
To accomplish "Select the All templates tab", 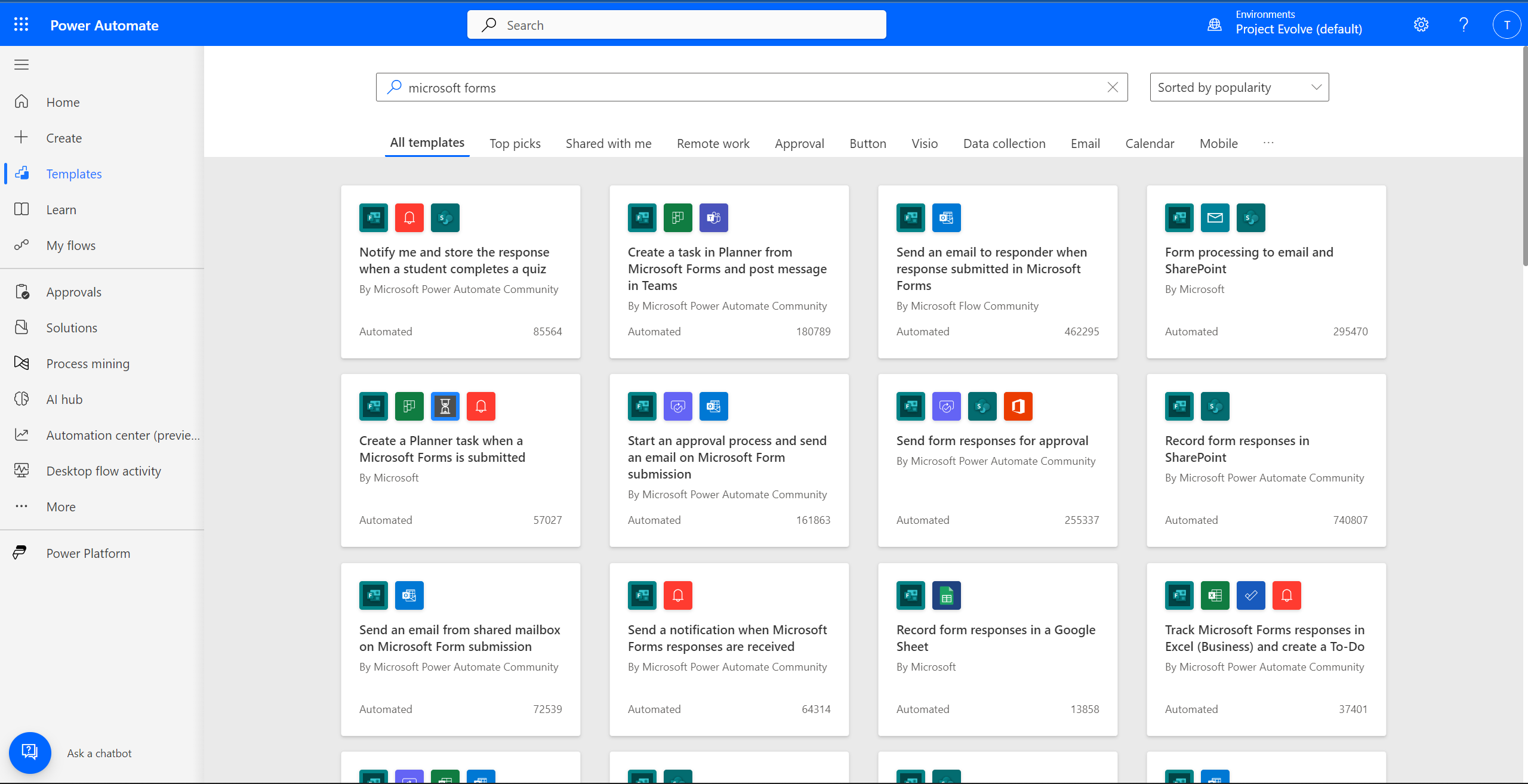I will 426,142.
